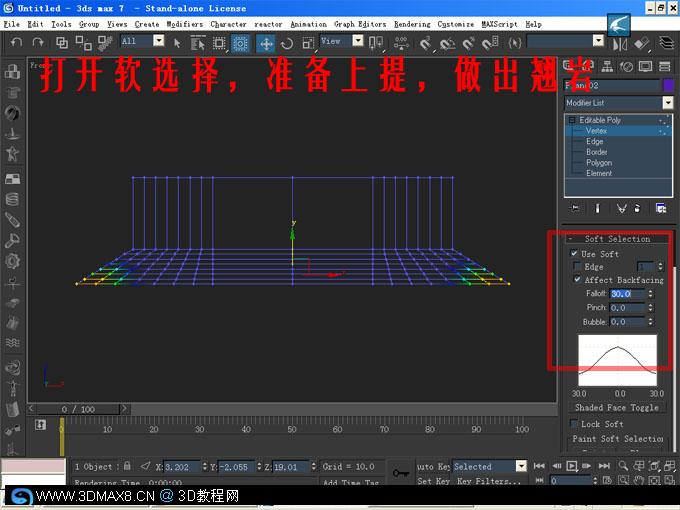Open the Customize menu
680x510 pixels.
[x=456, y=24]
